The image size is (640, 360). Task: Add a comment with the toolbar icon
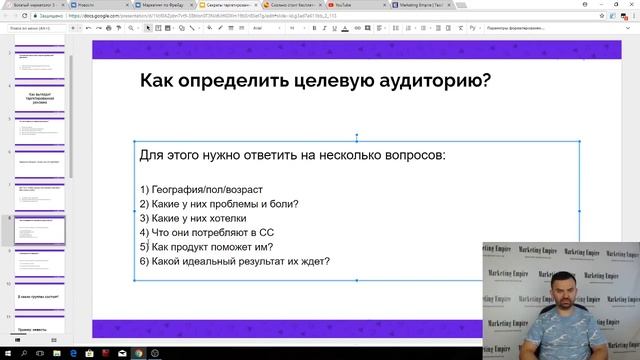[368, 28]
